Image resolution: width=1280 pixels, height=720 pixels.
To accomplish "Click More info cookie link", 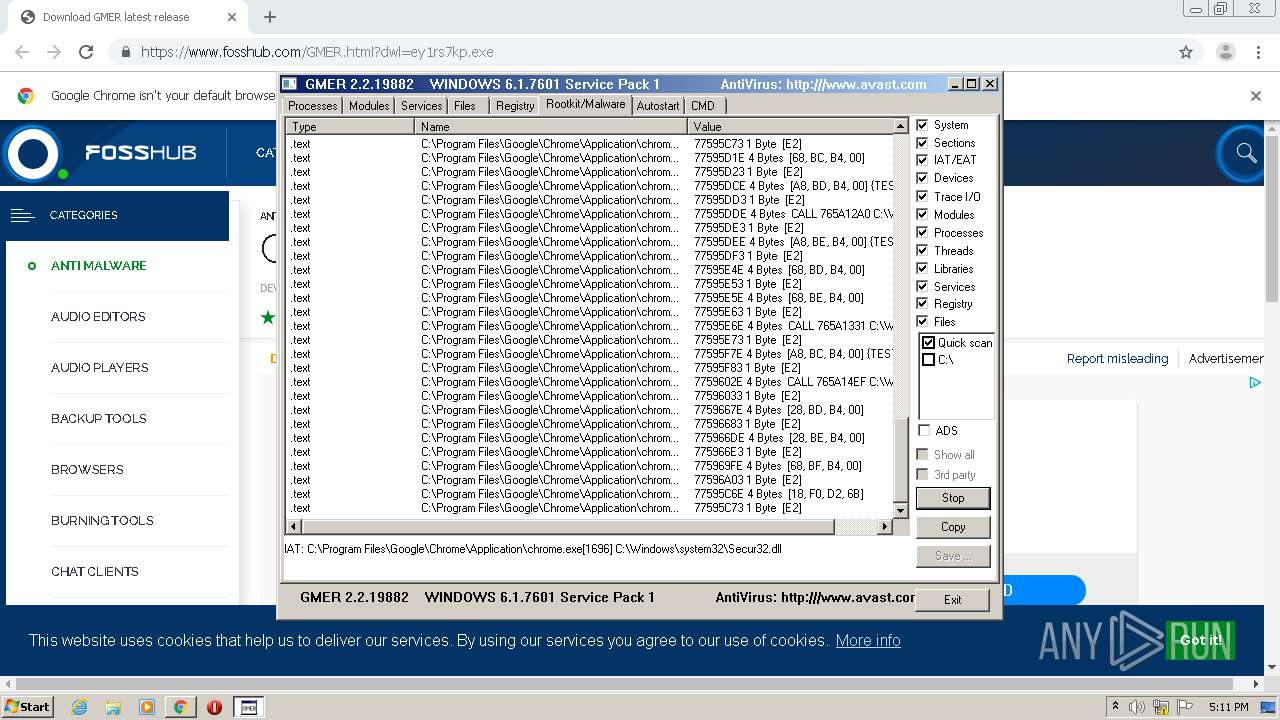I will (868, 640).
